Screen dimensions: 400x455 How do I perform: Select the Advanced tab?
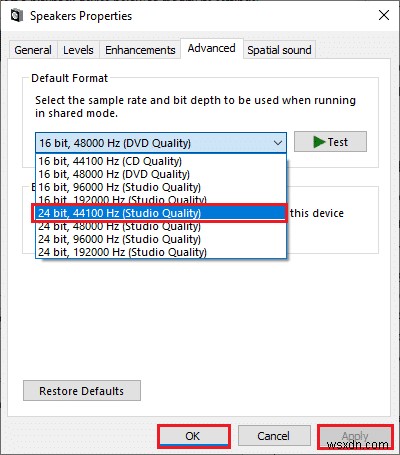(212, 48)
